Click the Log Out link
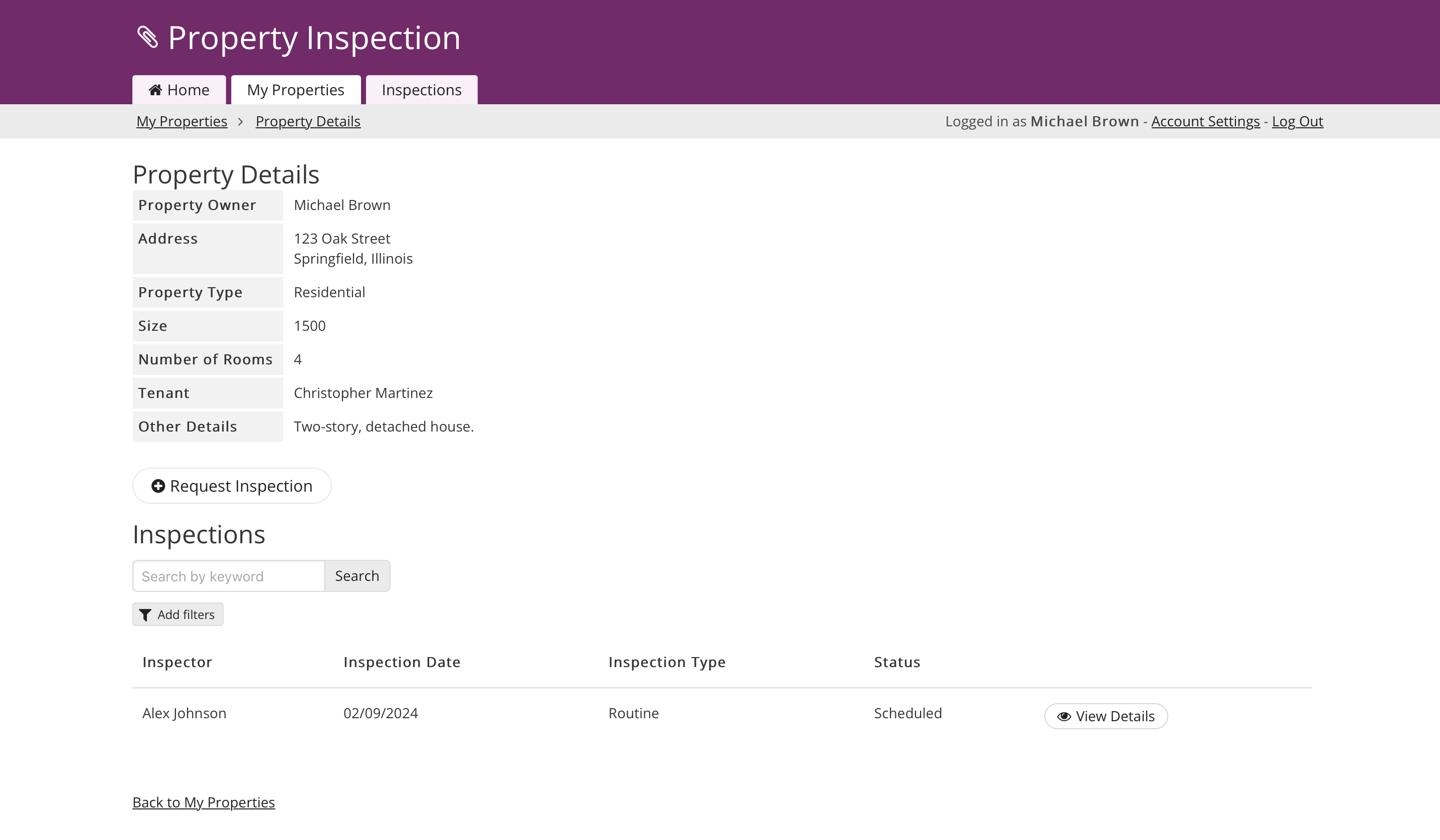 1297,122
